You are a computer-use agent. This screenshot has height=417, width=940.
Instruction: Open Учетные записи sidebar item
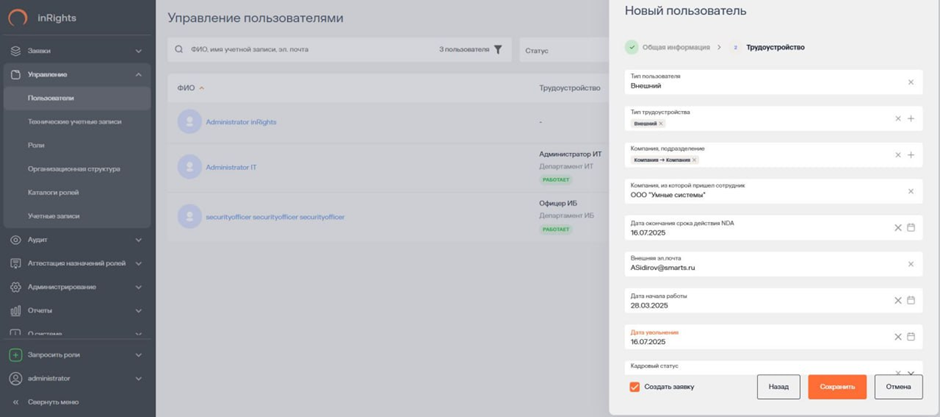click(53, 216)
